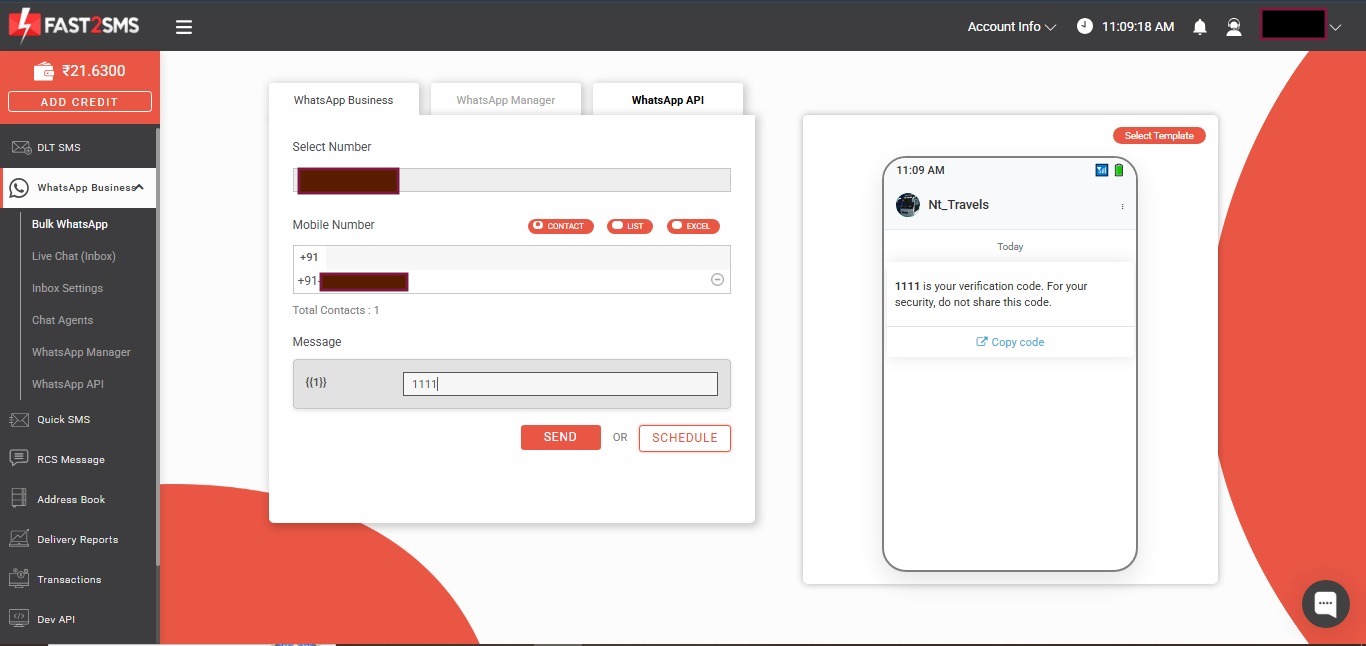Screen dimensions: 1366x646
Task: Click the verification code message text
Action: (x=991, y=294)
